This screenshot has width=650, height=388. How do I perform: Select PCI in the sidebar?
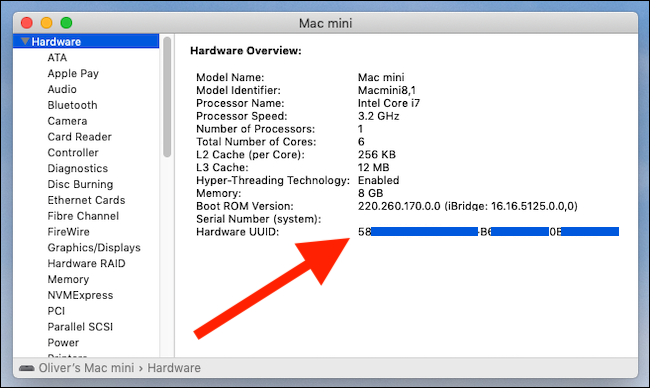pyautogui.click(x=56, y=311)
